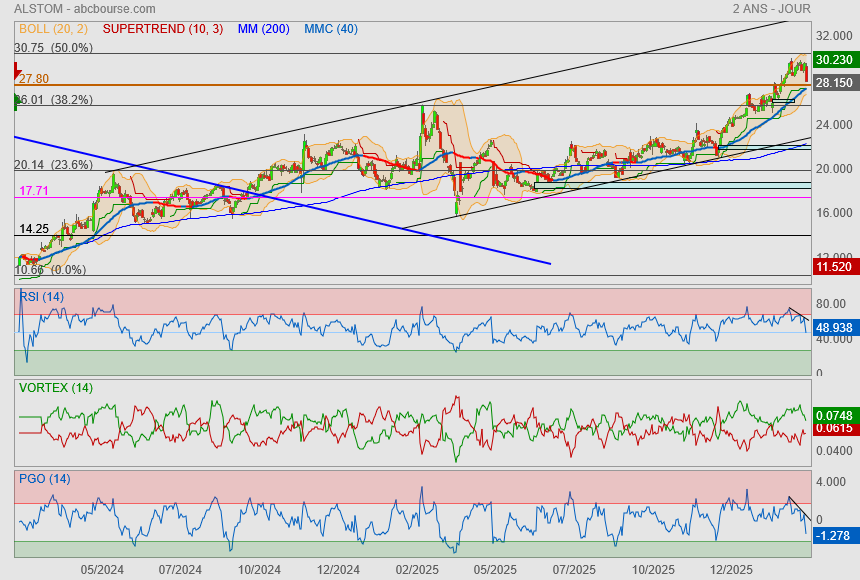860x580 pixels.
Task: Click the 02/2025 date on time axis
Action: coord(418,570)
